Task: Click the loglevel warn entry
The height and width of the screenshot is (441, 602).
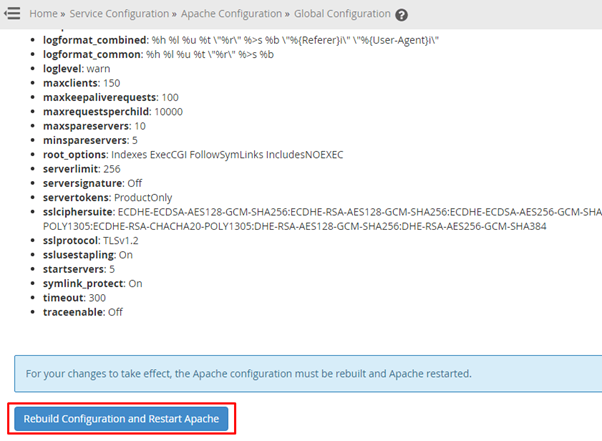Action: tap(62, 73)
